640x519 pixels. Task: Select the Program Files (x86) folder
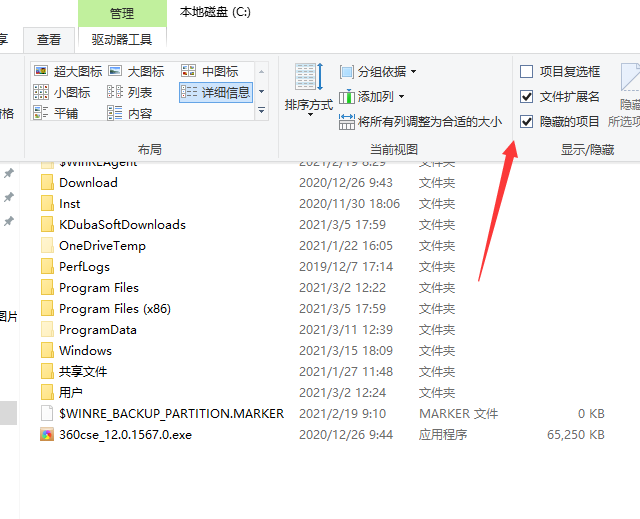pos(114,309)
